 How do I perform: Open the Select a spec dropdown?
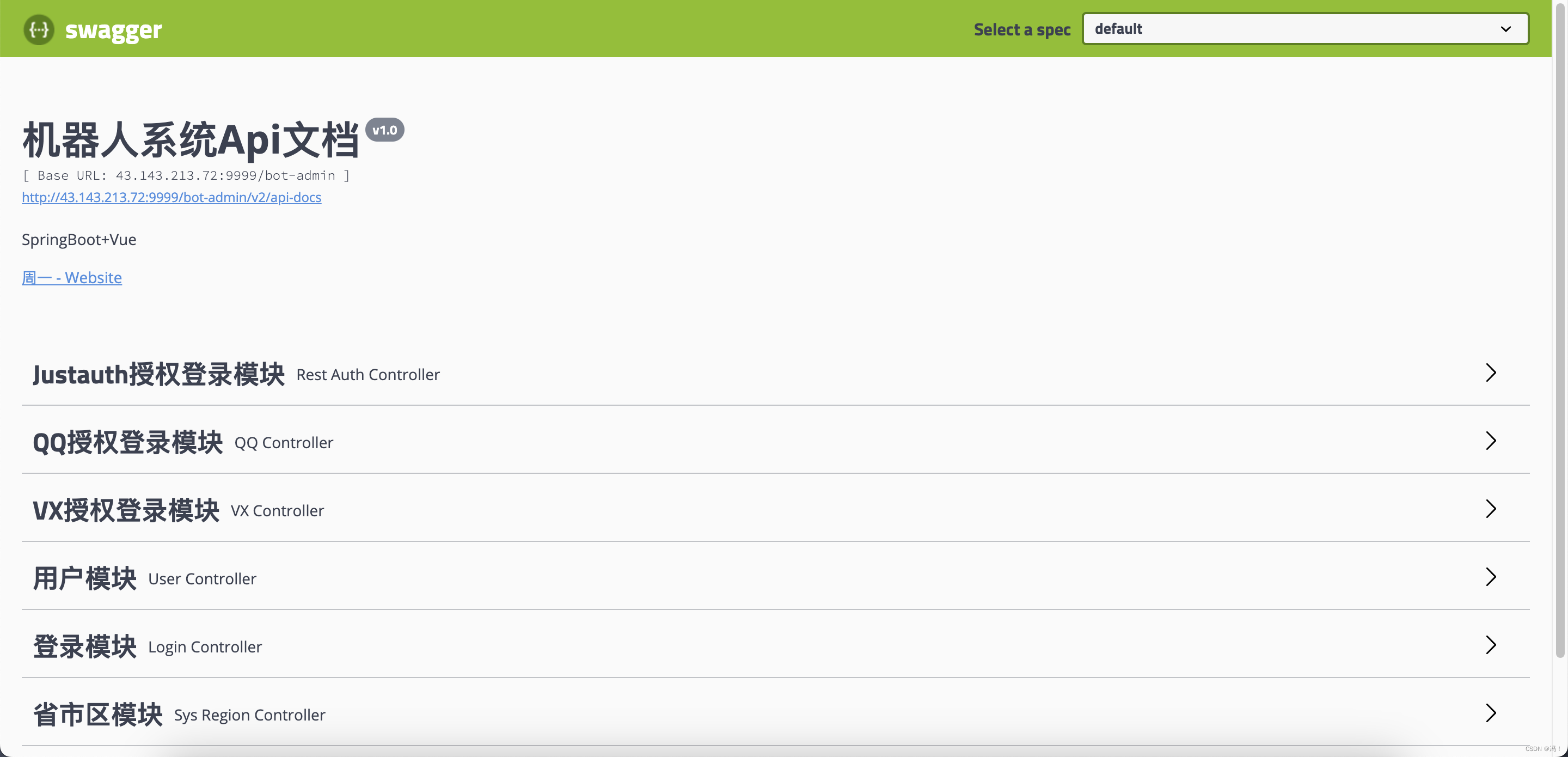coord(1305,29)
